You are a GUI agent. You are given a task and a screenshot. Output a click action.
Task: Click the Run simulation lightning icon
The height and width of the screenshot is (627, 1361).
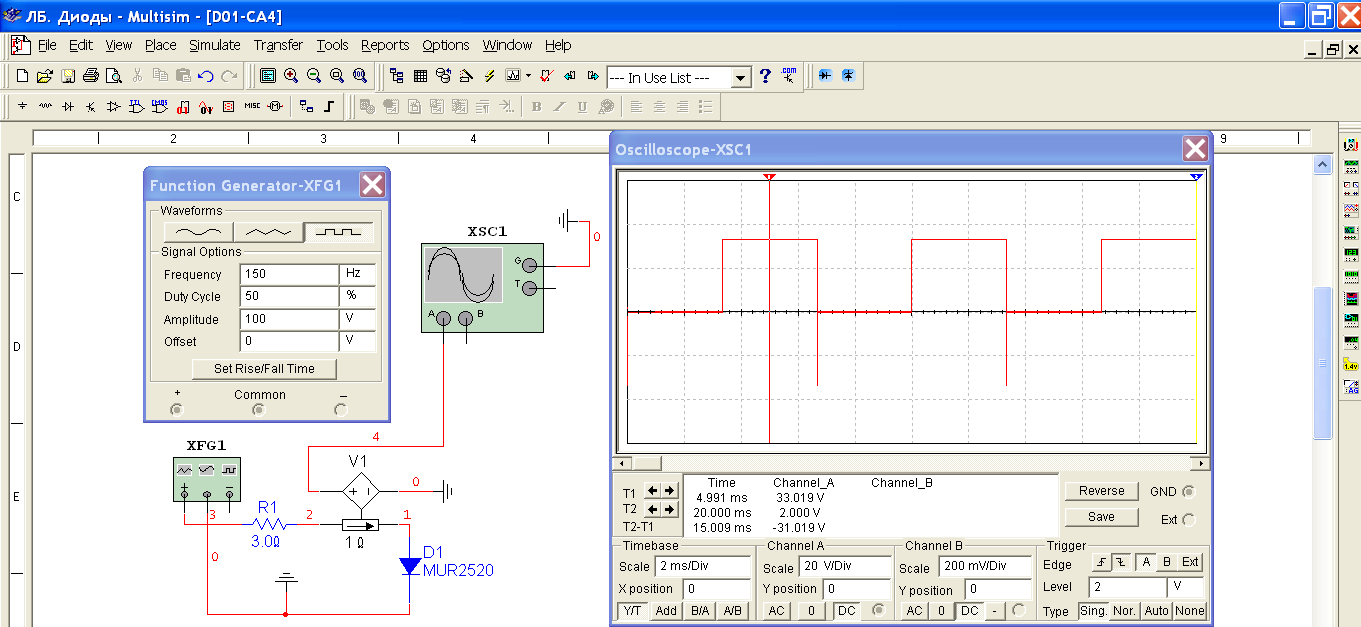click(489, 76)
